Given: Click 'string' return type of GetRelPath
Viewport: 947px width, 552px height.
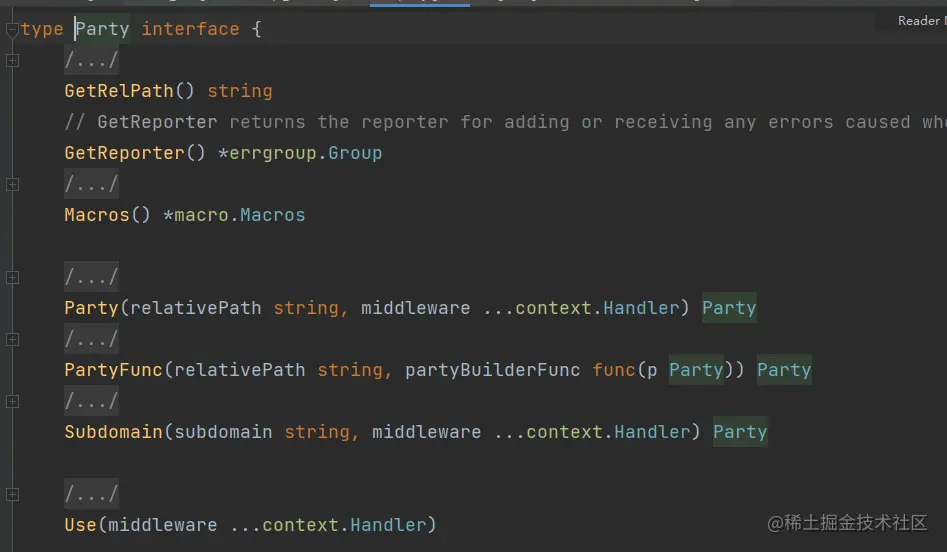Looking at the screenshot, I should [240, 91].
